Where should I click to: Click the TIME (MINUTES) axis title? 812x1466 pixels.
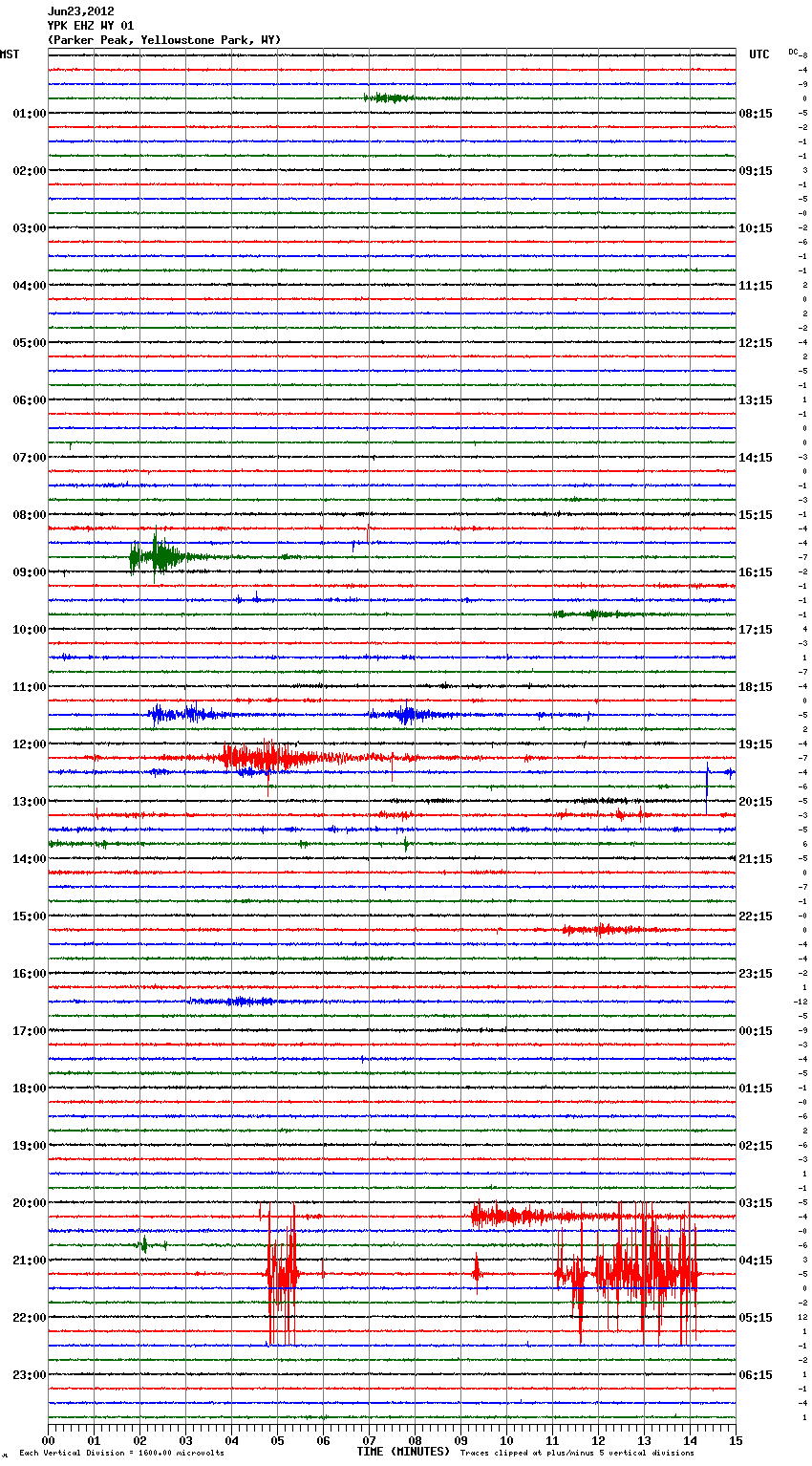pyautogui.click(x=403, y=1452)
